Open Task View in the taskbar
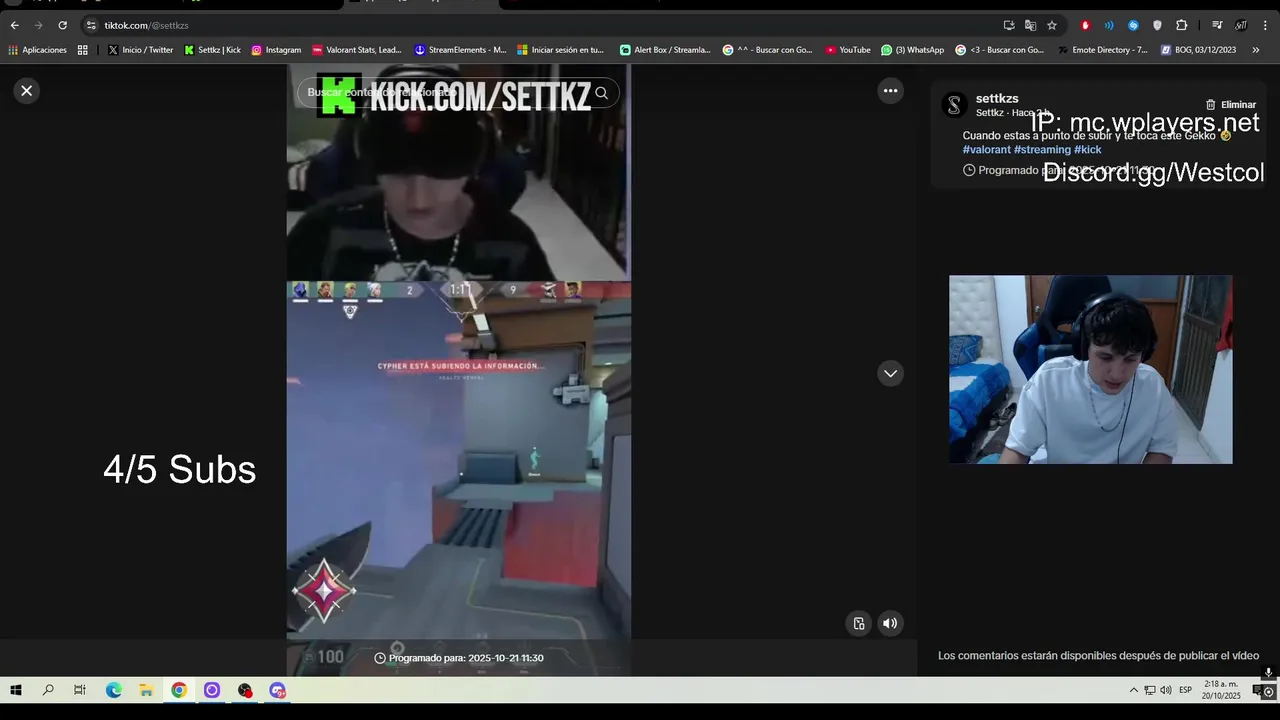 80,690
